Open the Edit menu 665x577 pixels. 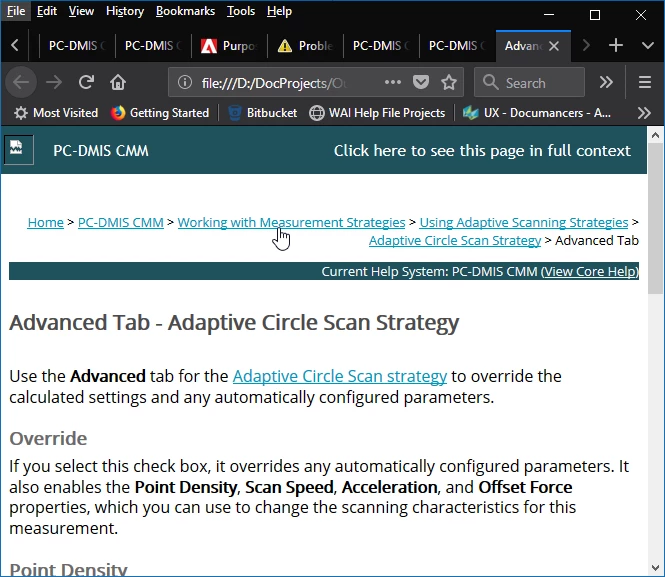(x=47, y=11)
